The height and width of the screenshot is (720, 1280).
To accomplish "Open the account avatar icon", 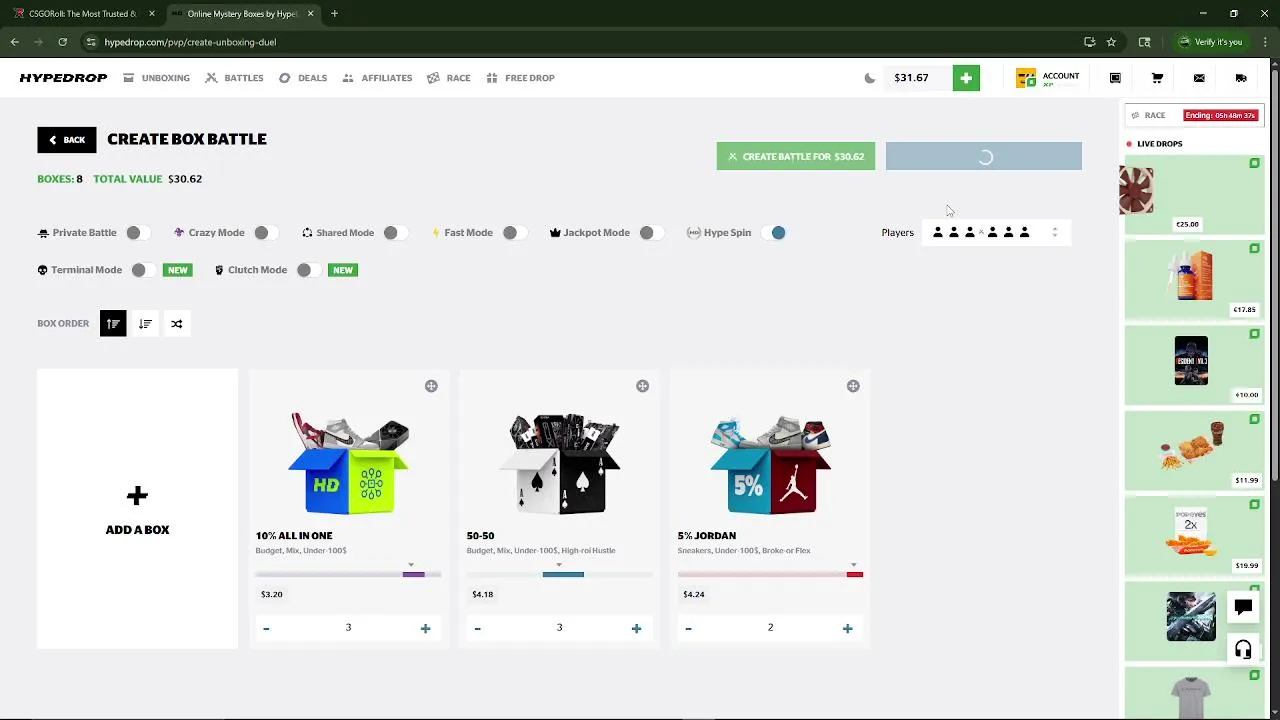I will (x=1026, y=78).
